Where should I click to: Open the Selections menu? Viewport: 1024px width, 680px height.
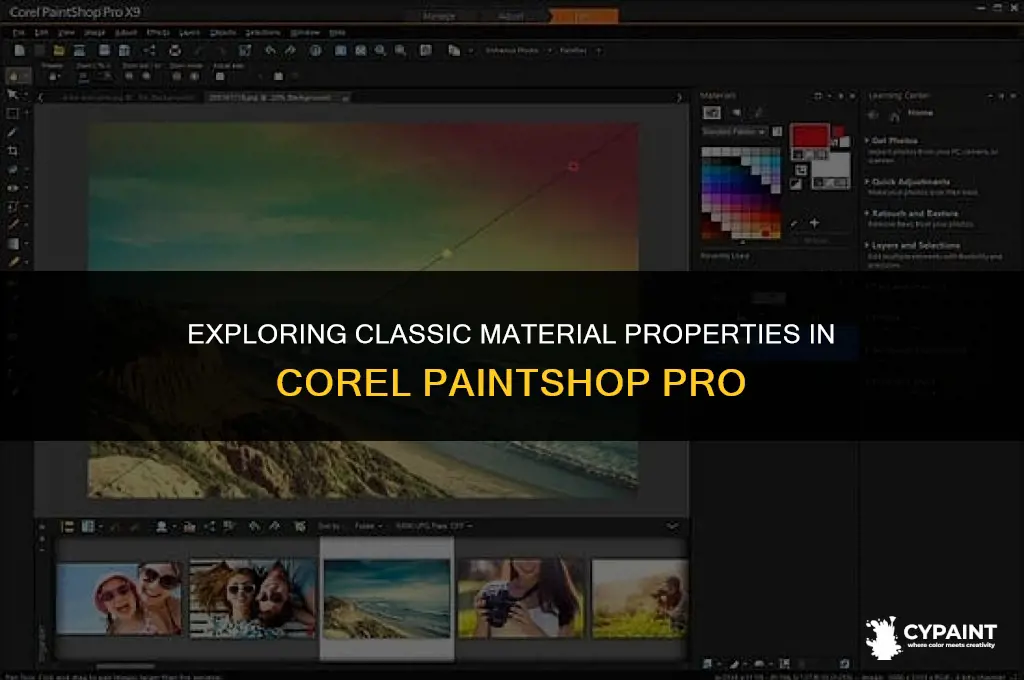coord(263,33)
